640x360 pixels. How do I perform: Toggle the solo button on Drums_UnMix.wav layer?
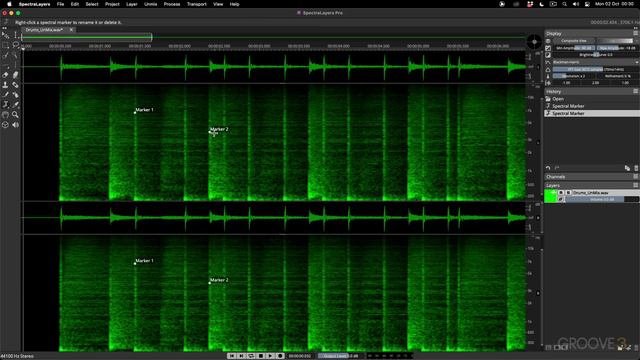coord(568,192)
